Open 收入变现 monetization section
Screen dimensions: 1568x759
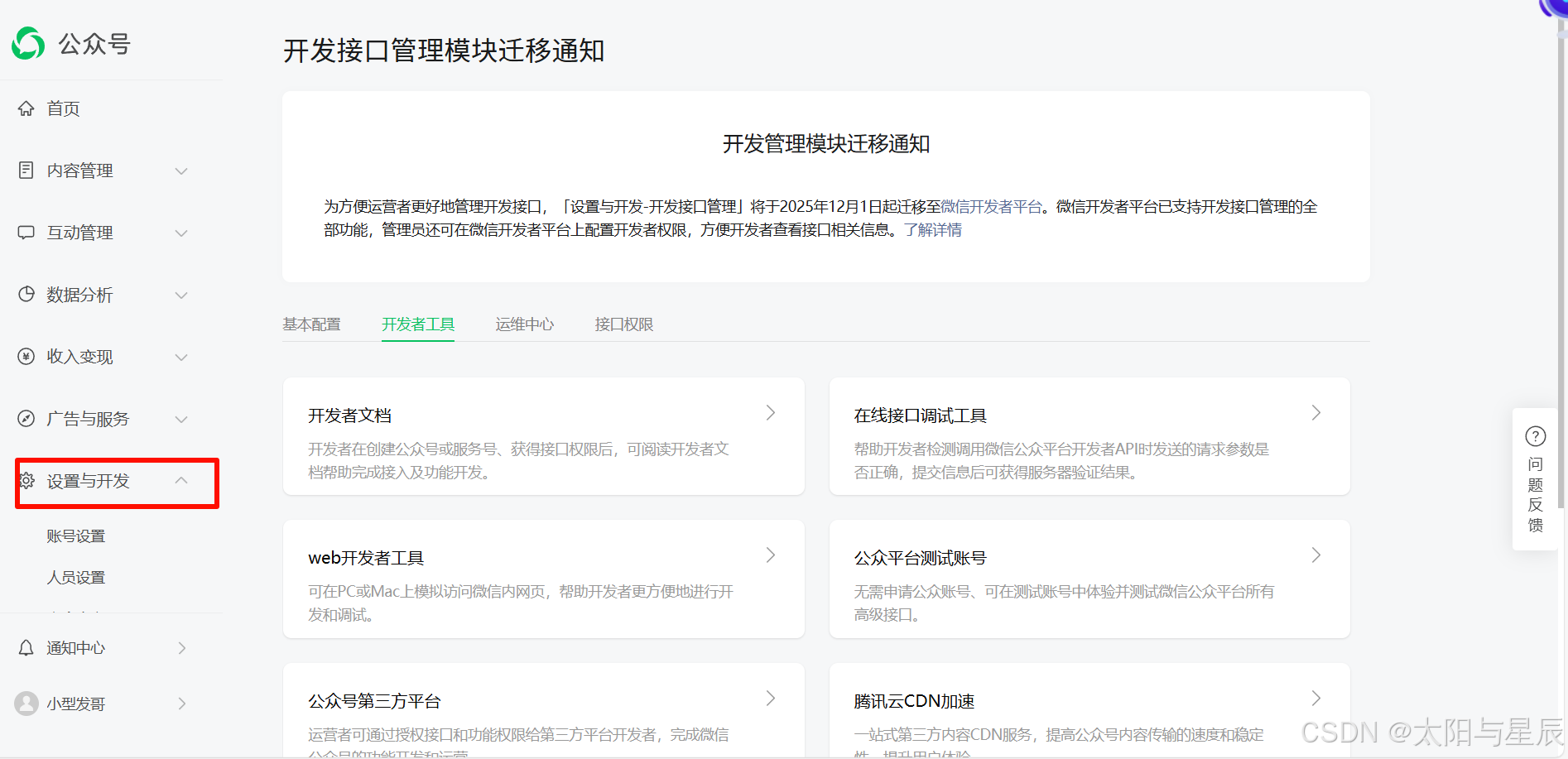click(79, 357)
